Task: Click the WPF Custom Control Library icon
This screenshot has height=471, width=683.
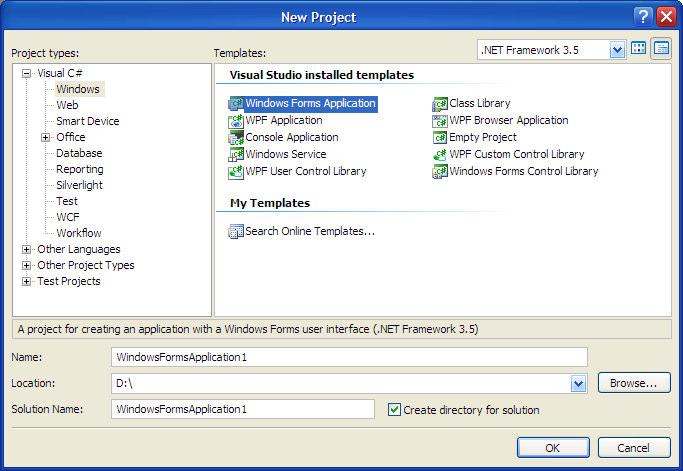Action: 440,155
